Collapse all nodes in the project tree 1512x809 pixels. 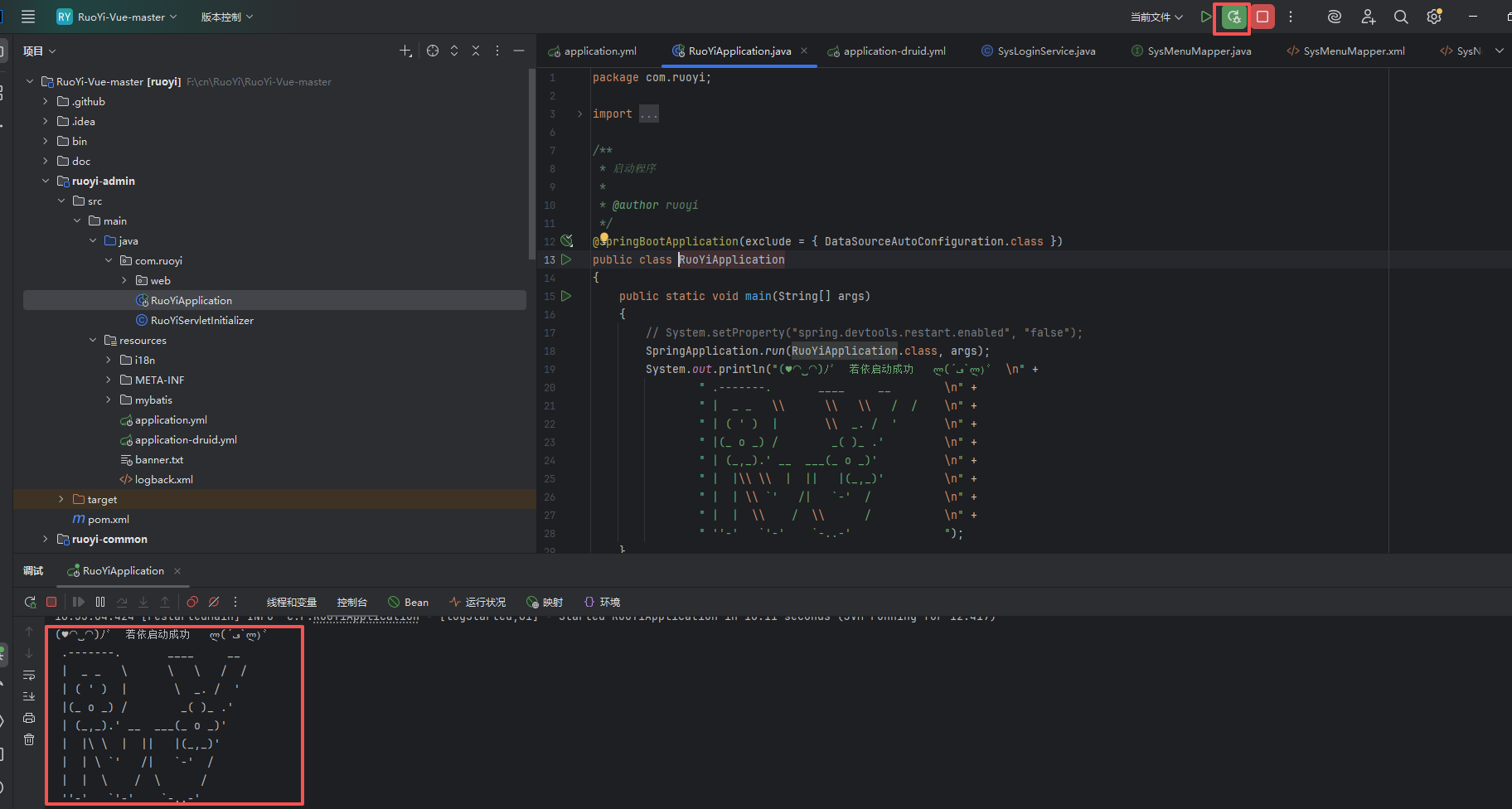click(476, 51)
